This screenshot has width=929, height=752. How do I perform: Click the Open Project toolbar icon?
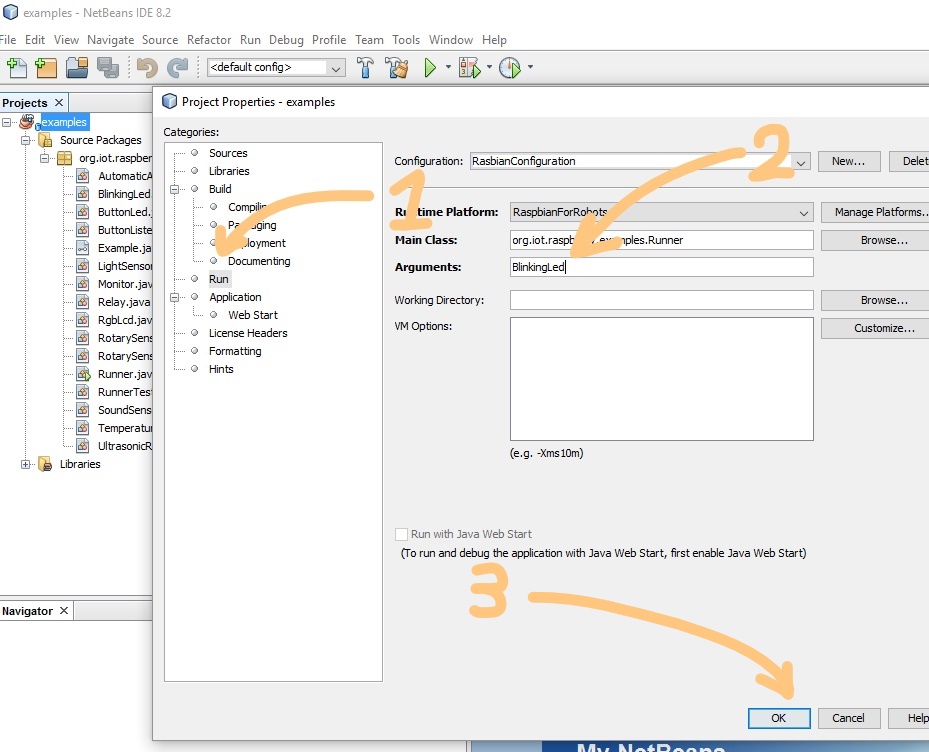click(x=77, y=68)
